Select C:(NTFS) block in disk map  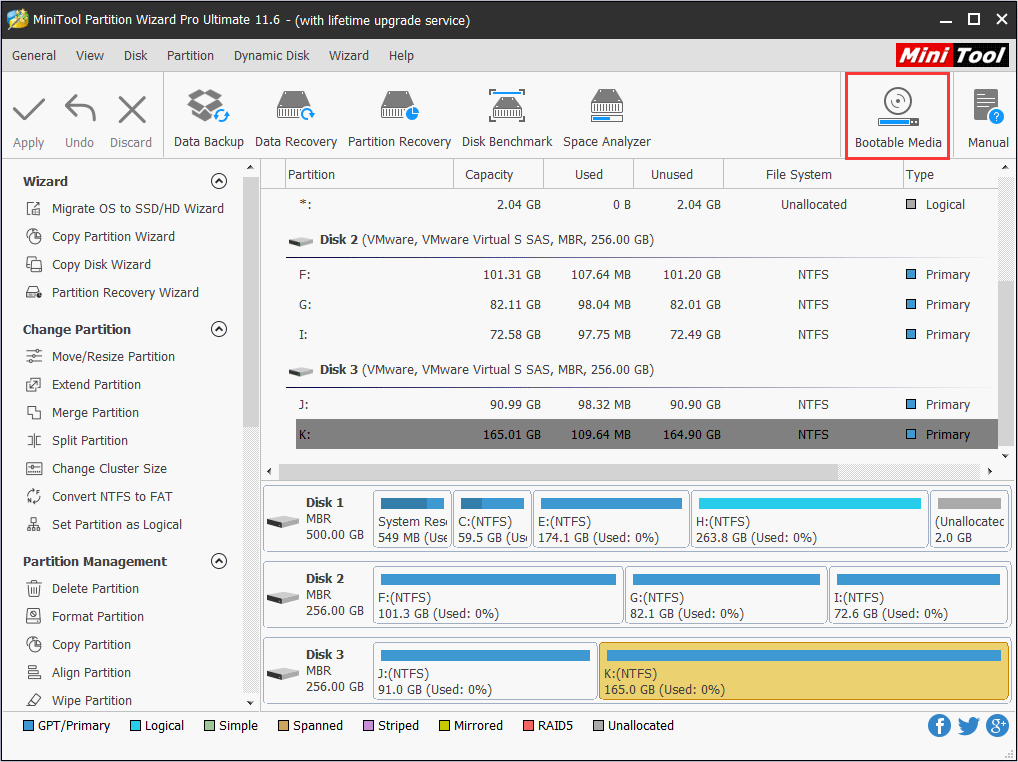[492, 519]
